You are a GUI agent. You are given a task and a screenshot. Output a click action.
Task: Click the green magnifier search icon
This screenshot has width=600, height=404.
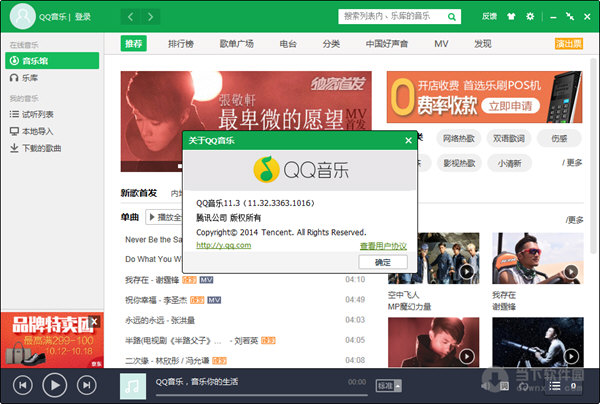pyautogui.click(x=452, y=17)
